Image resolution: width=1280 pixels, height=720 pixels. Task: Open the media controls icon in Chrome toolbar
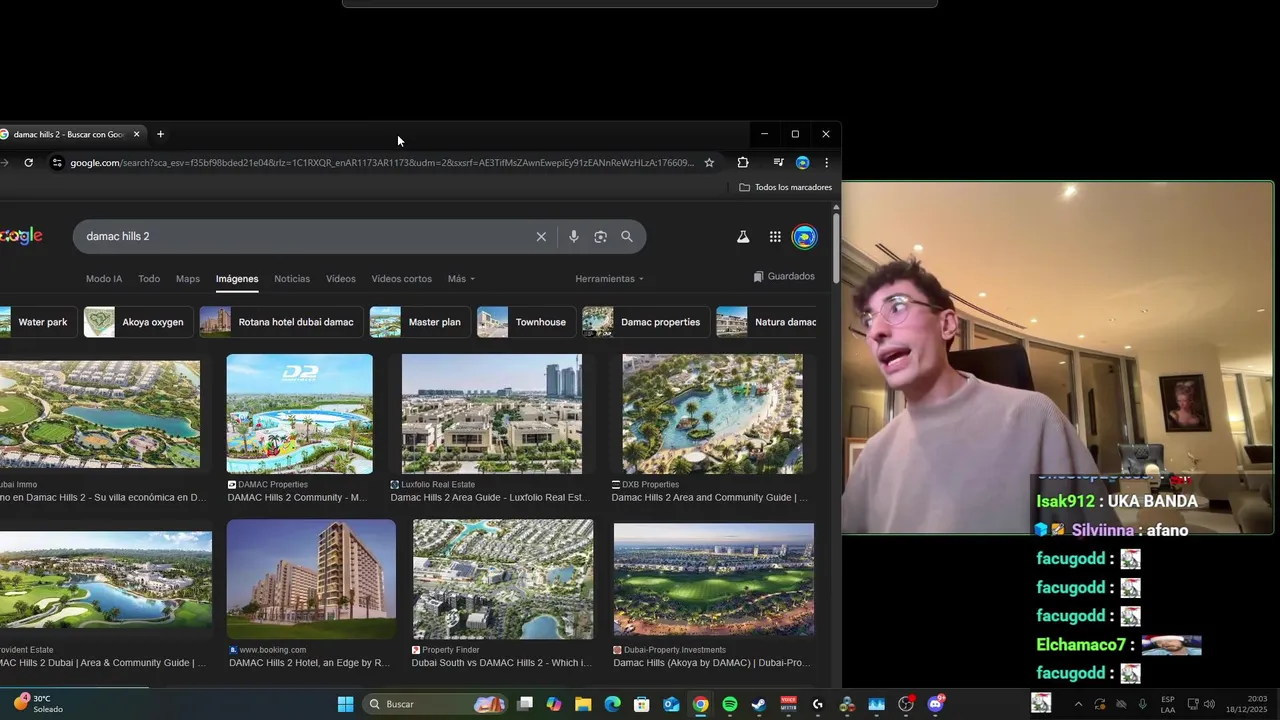pyautogui.click(x=778, y=163)
